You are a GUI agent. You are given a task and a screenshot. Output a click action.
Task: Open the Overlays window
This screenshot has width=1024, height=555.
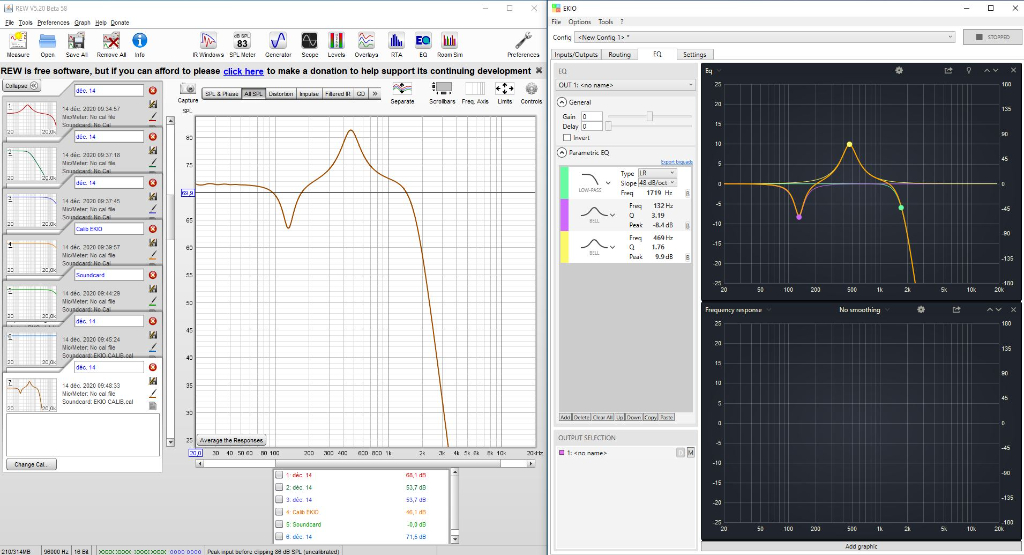(x=366, y=40)
